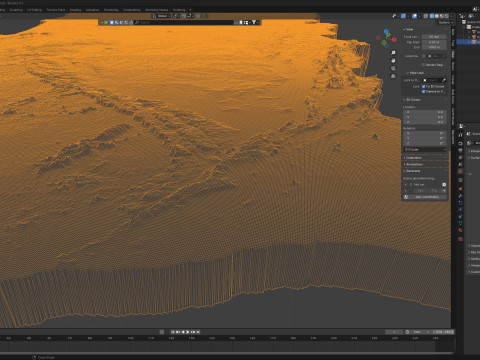
Task: Toggle the camera view icon
Action: click(x=393, y=68)
